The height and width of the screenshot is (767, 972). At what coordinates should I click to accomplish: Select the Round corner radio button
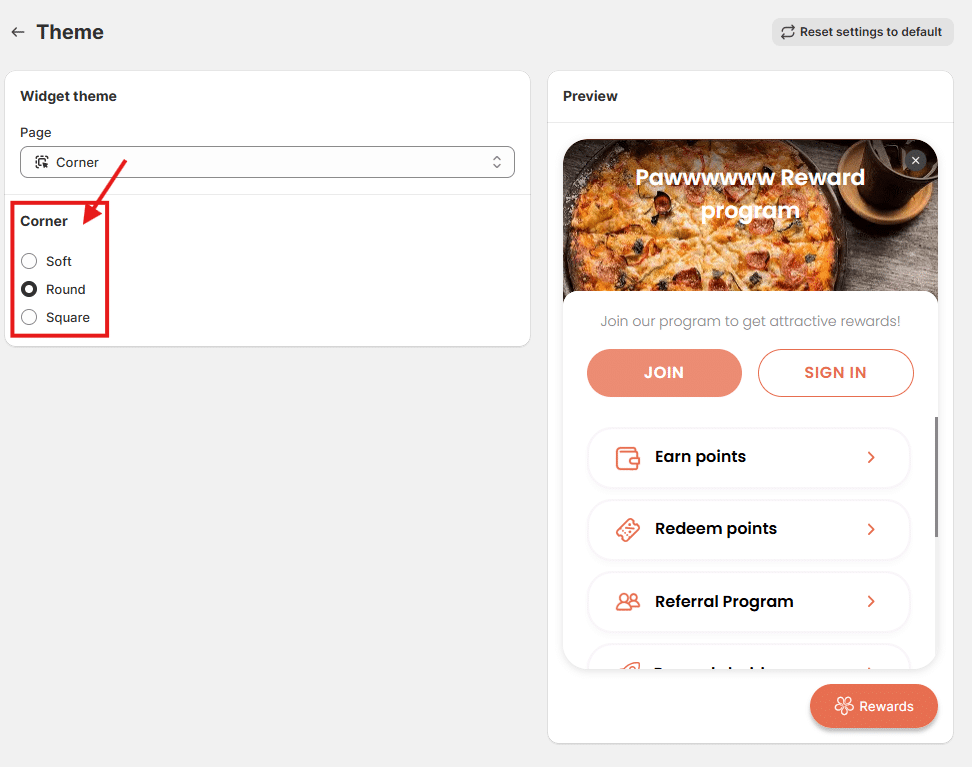[29, 289]
